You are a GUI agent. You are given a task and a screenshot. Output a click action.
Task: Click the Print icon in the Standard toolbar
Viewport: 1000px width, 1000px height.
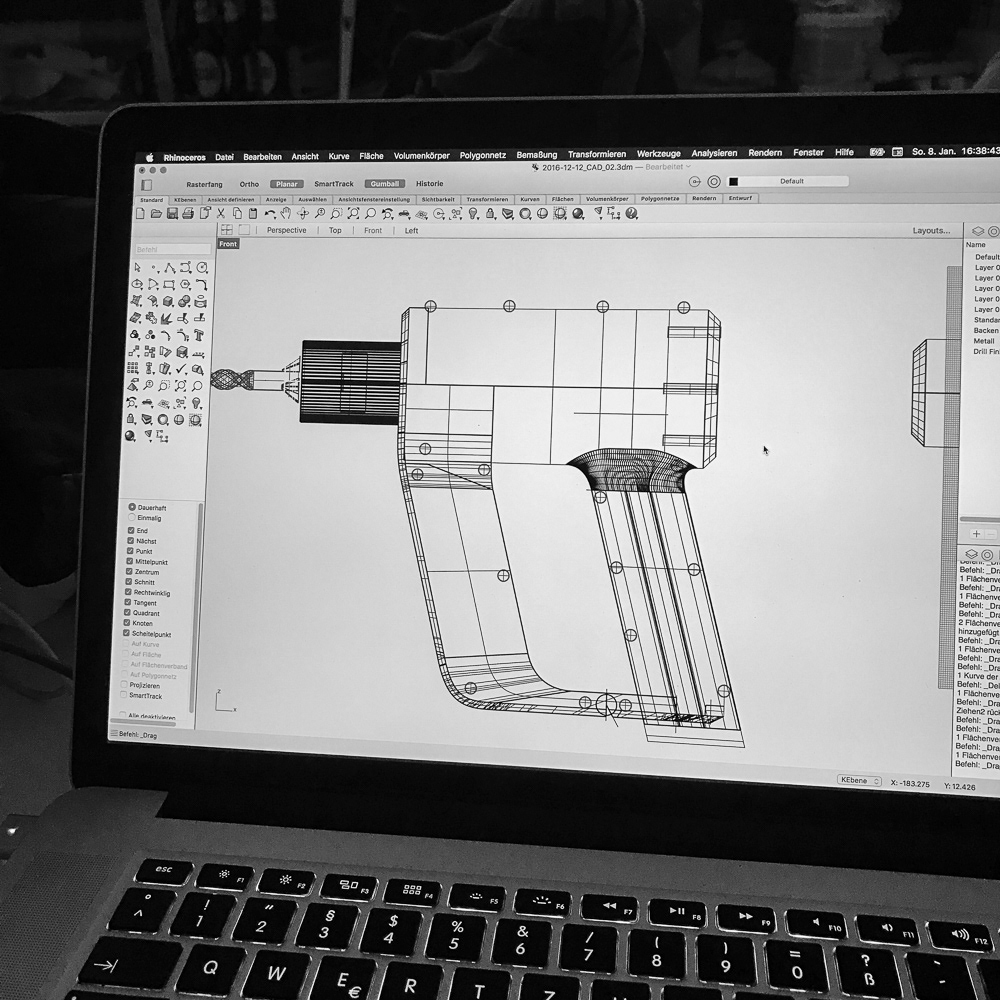point(188,213)
